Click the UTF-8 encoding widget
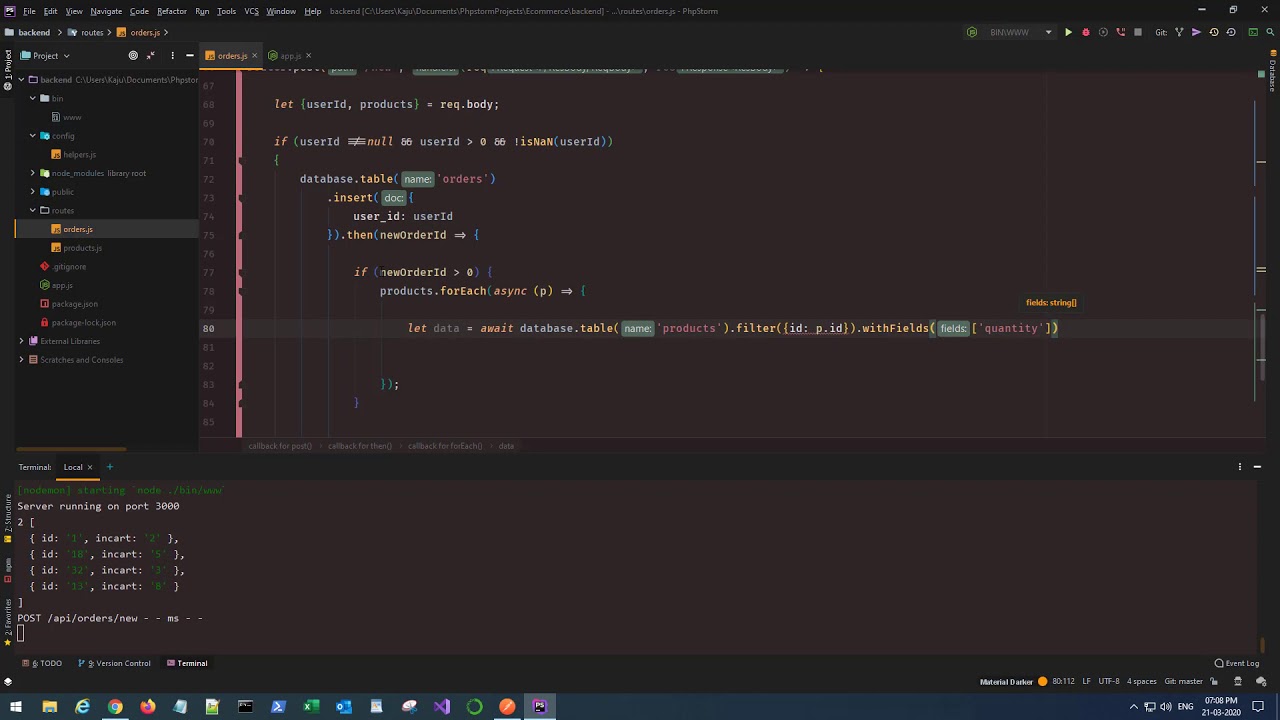Viewport: 1280px width, 720px height. click(1109, 682)
